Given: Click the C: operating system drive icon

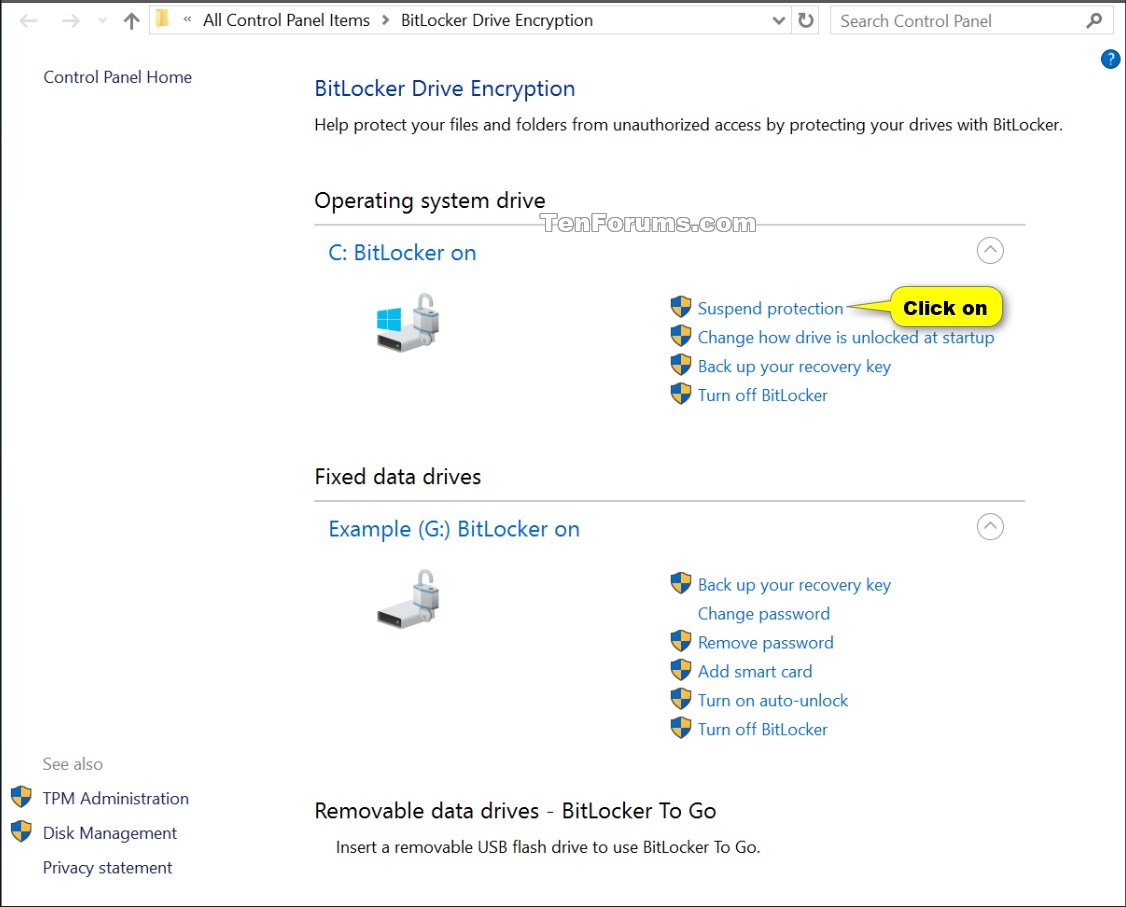Looking at the screenshot, I should pos(408,322).
